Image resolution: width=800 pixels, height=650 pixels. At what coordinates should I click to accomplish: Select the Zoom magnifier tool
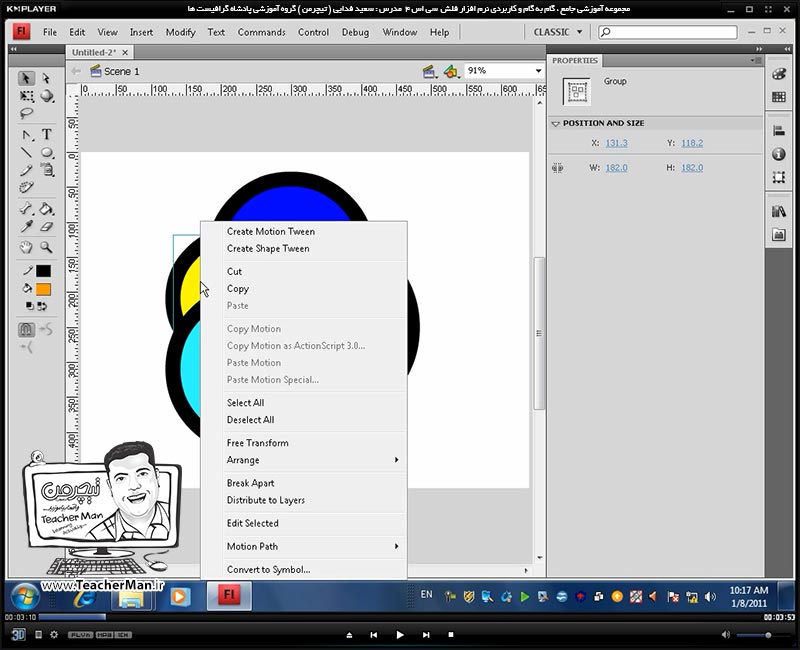tap(46, 247)
